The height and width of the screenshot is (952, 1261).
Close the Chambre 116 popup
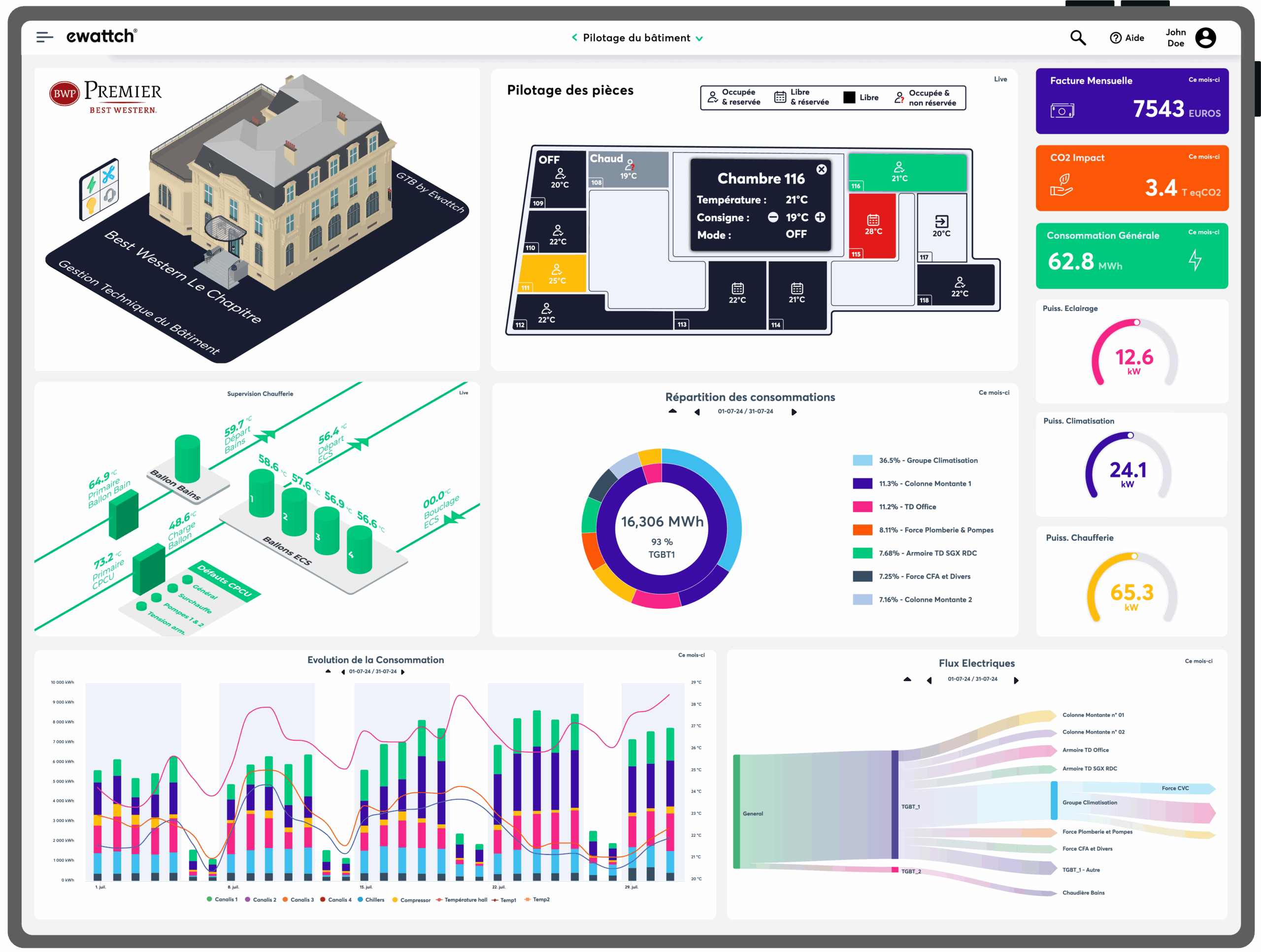pyautogui.click(x=822, y=169)
